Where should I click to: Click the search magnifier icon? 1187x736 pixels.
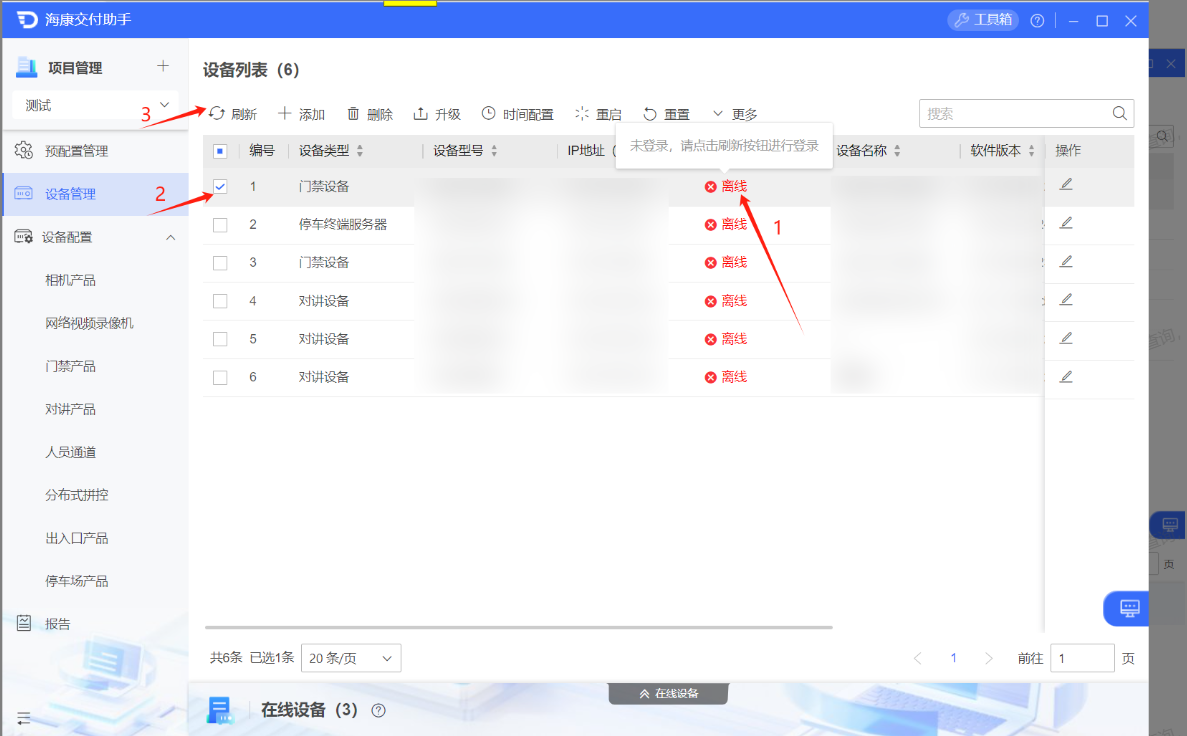coord(1120,114)
